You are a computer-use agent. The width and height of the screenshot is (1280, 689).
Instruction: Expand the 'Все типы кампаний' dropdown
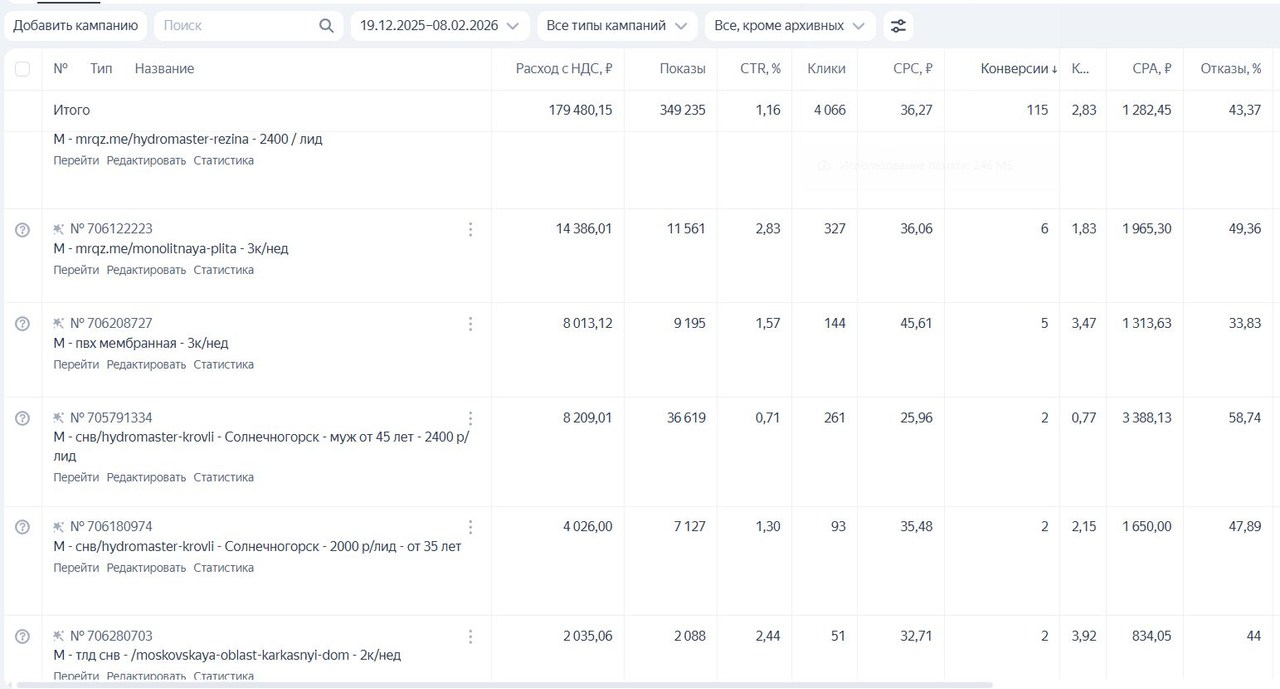[616, 26]
